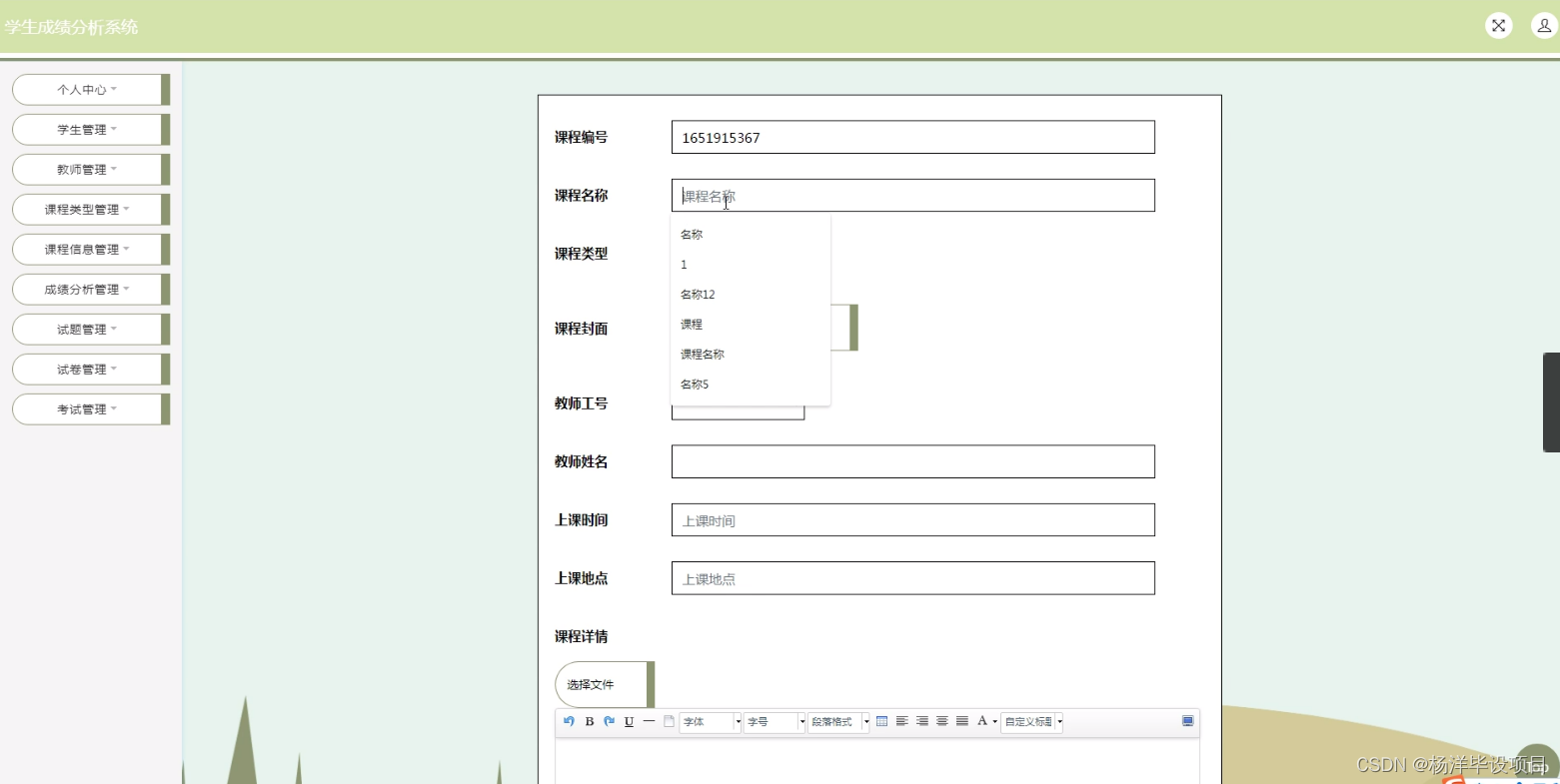This screenshot has height=784, width=1560.
Task: Select suggestion 课程 from autocomplete list
Action: (751, 325)
